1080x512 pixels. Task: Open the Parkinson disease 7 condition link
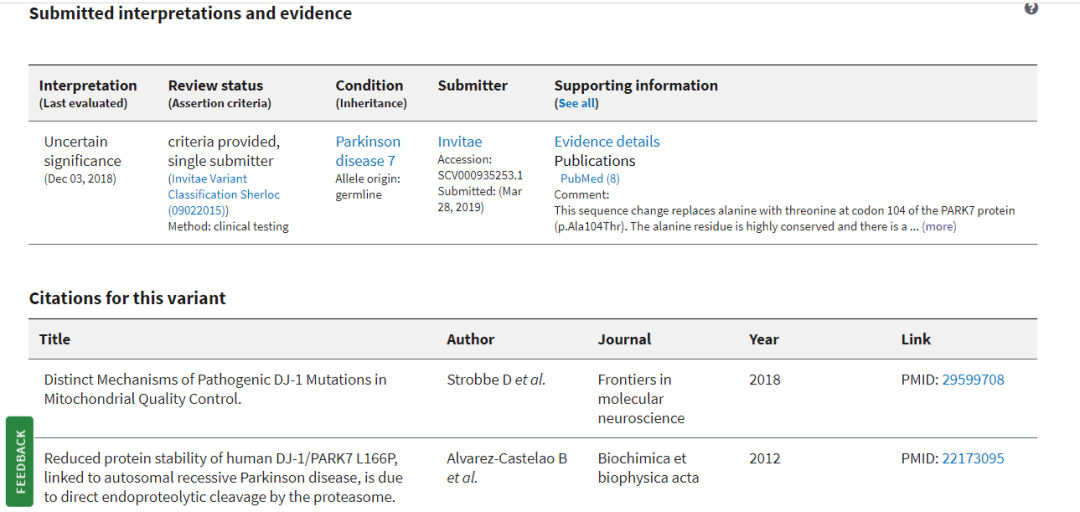[368, 151]
